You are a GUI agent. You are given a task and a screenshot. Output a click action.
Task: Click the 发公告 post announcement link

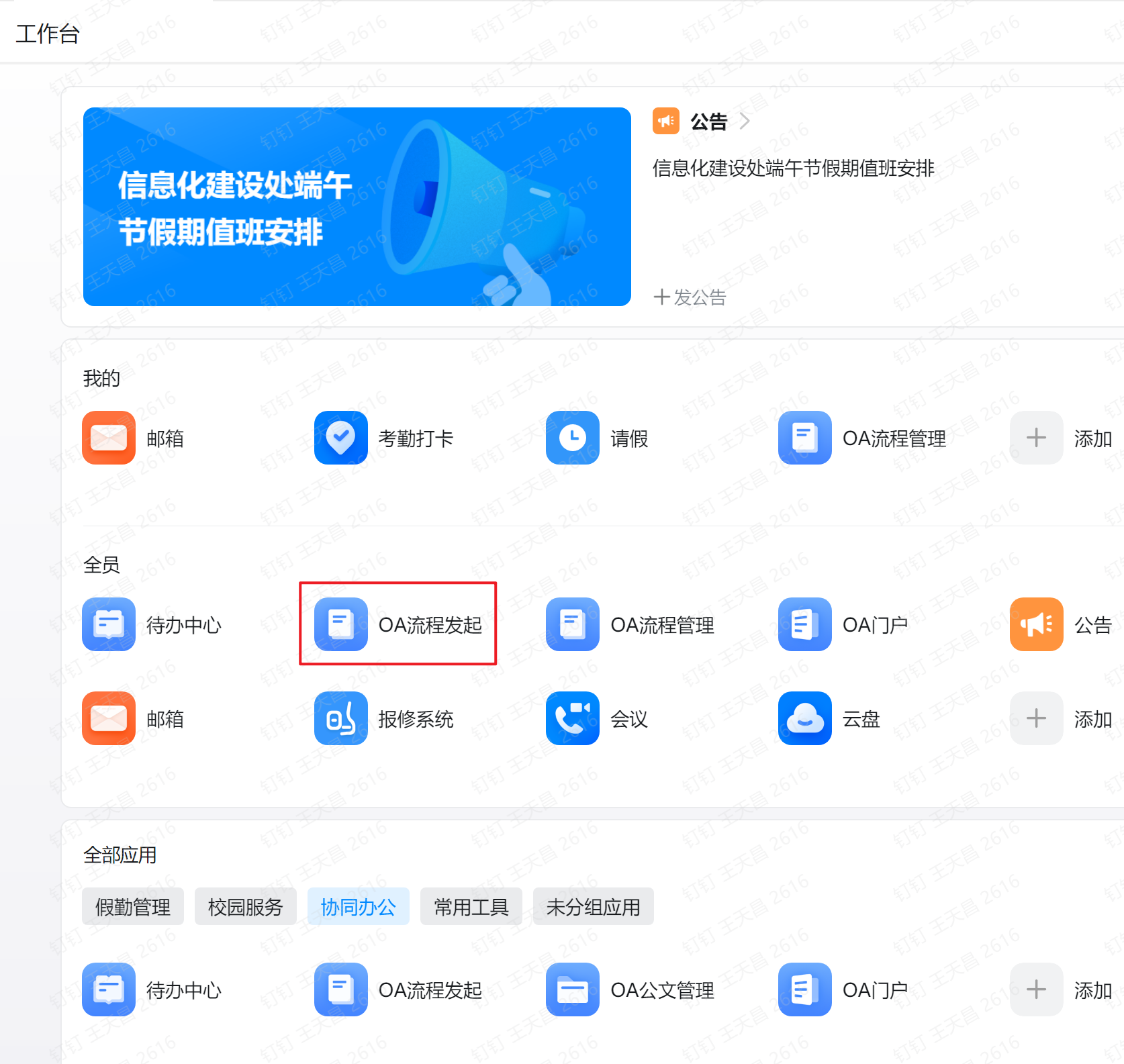(690, 297)
